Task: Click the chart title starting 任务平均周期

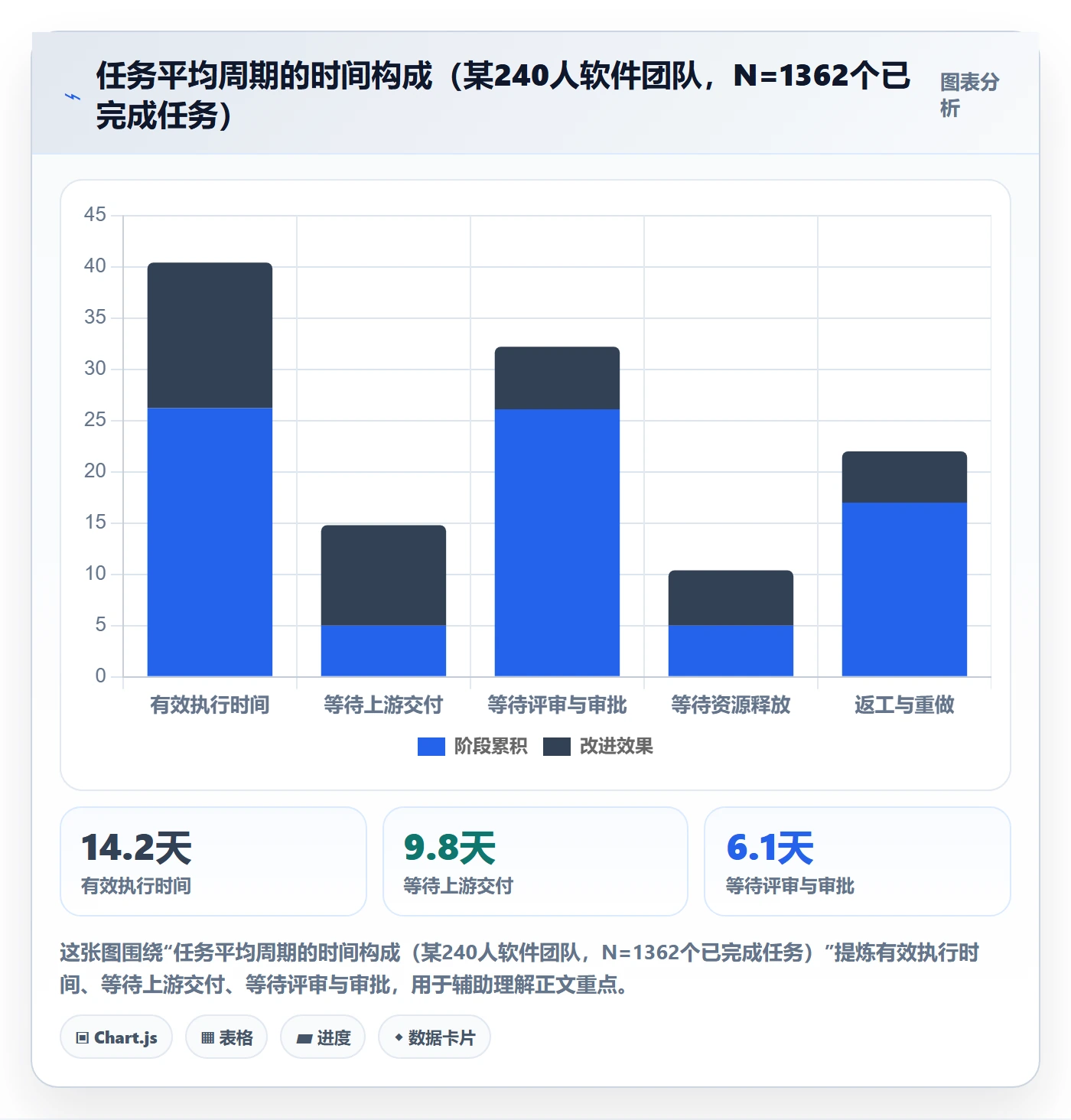Action: click(x=503, y=96)
